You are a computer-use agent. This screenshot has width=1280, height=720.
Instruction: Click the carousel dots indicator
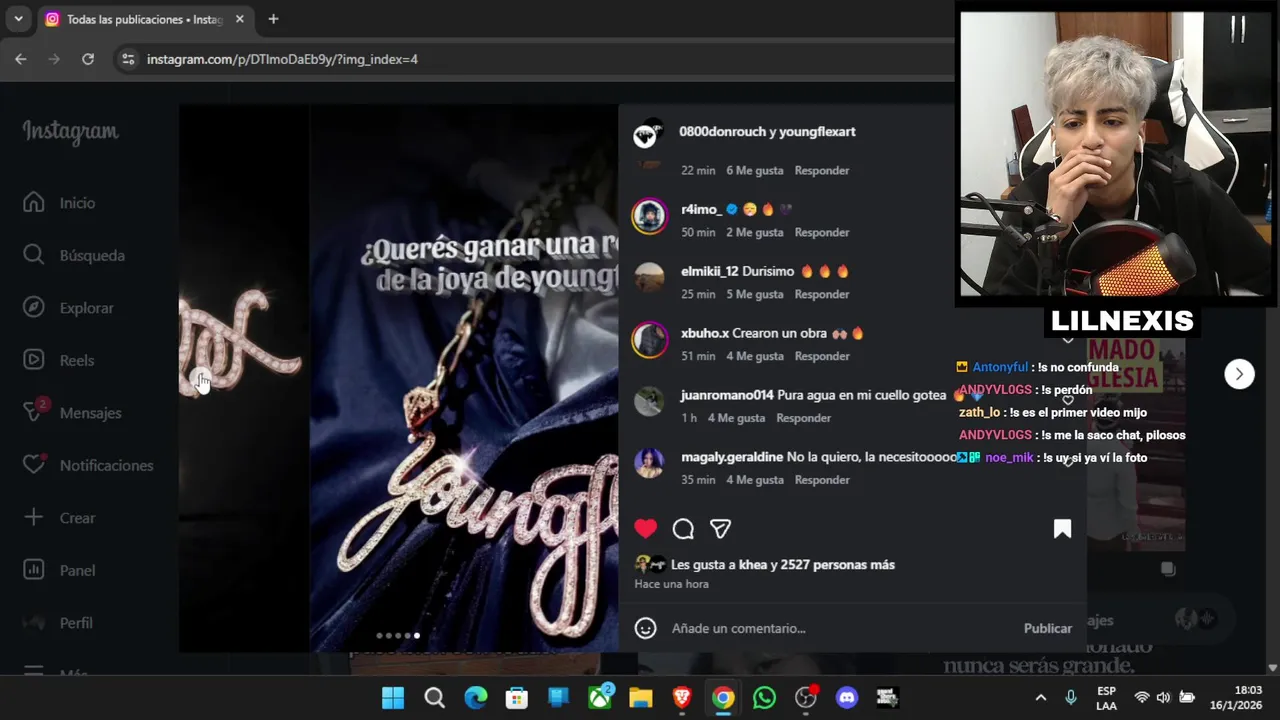(x=398, y=635)
